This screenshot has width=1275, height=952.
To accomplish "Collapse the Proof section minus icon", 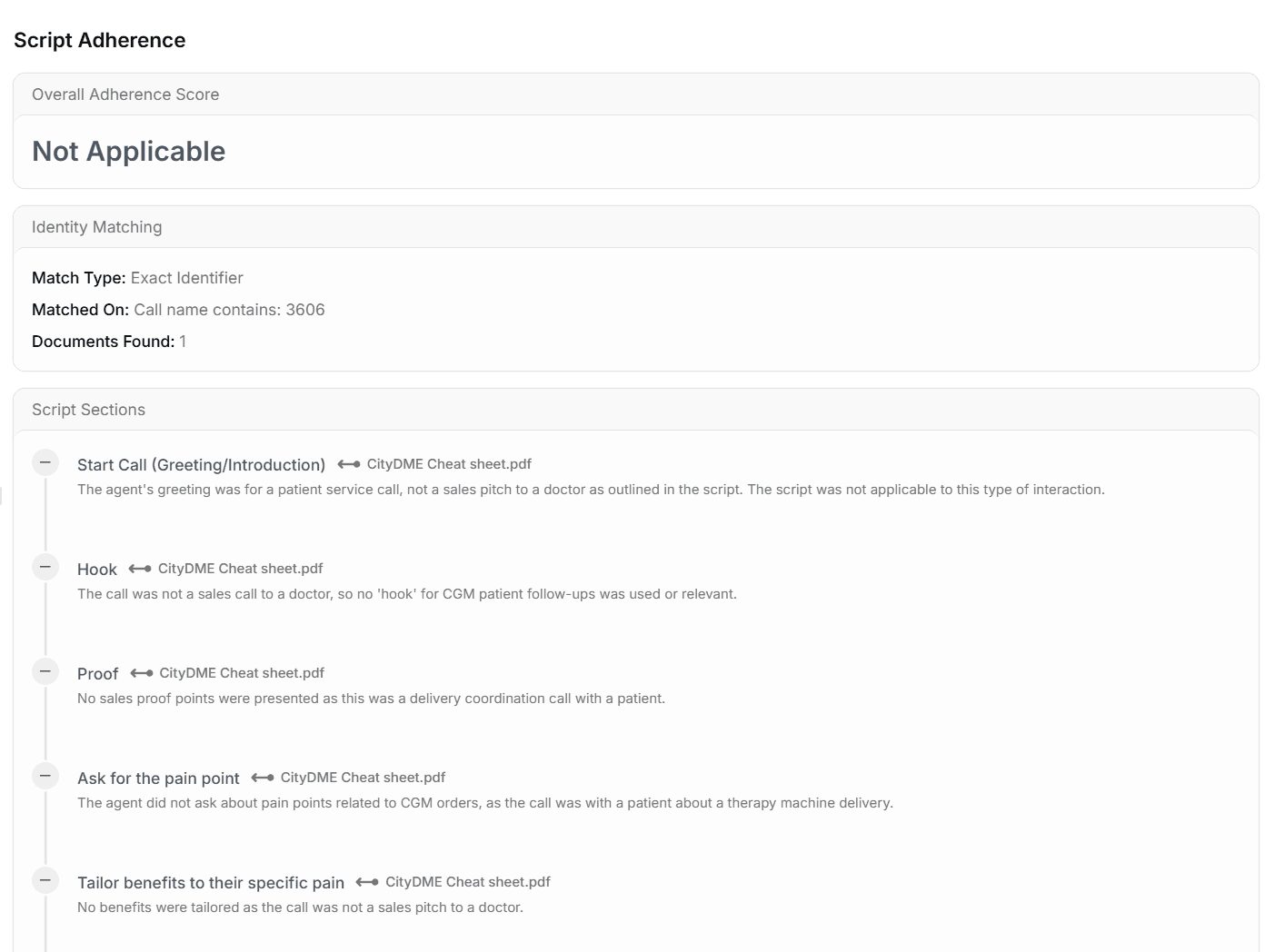I will [45, 671].
